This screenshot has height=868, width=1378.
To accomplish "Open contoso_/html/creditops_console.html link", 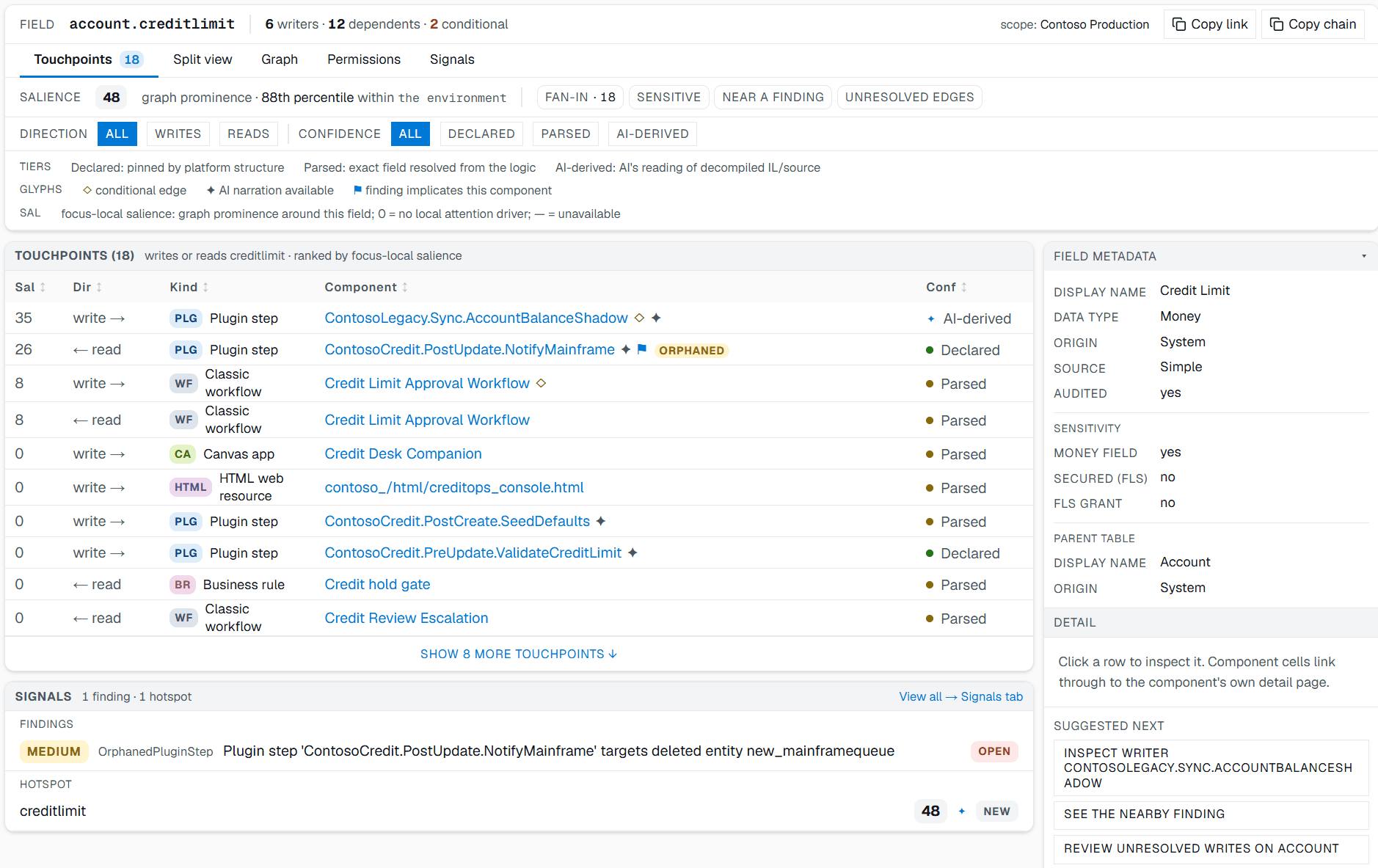I will [x=454, y=487].
